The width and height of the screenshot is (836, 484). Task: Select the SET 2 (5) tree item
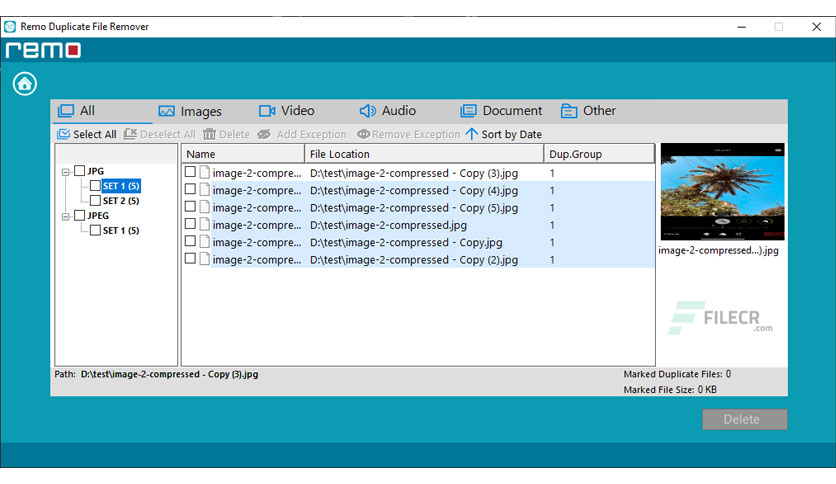tap(121, 201)
